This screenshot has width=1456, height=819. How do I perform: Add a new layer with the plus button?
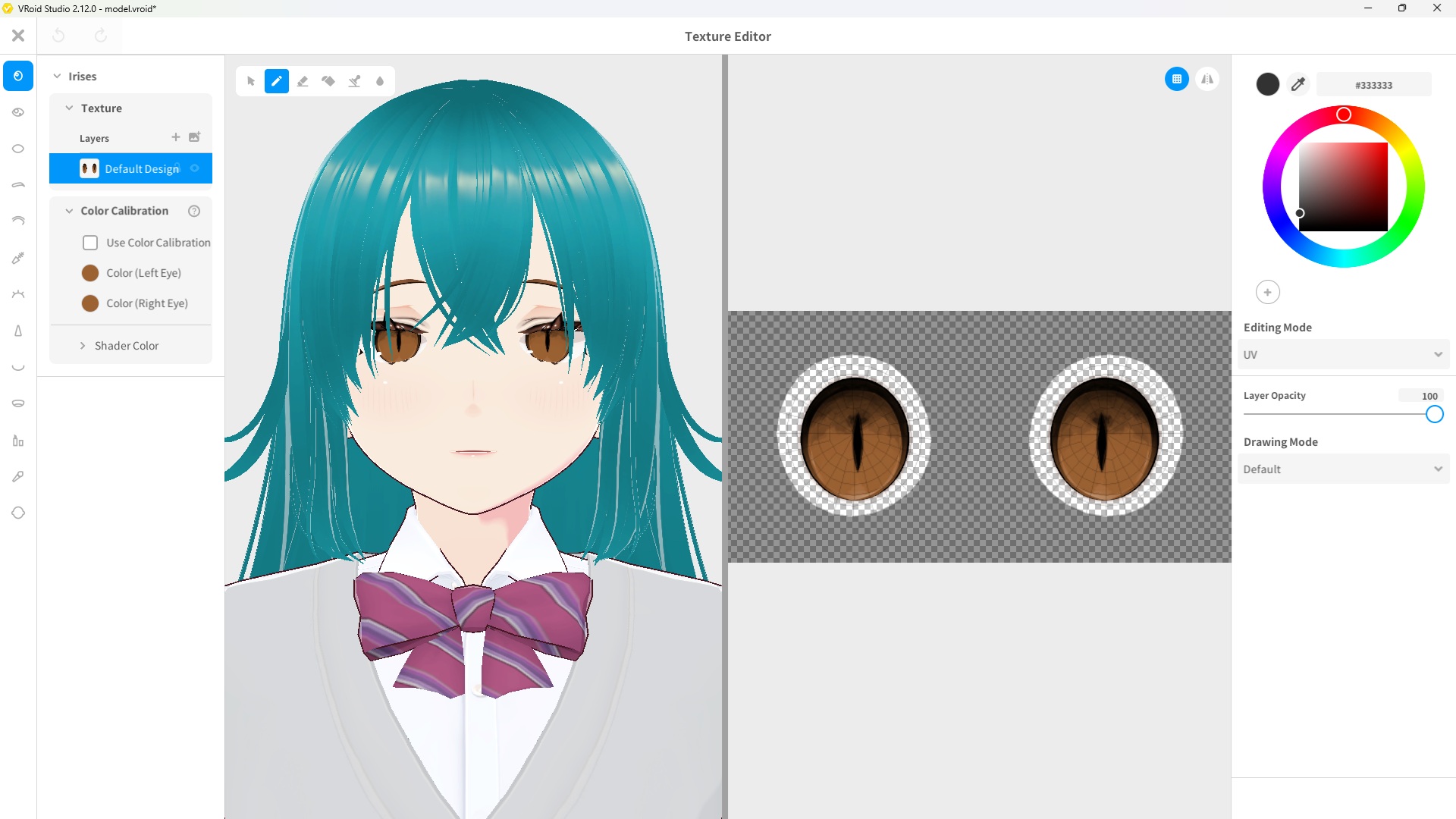coord(176,137)
